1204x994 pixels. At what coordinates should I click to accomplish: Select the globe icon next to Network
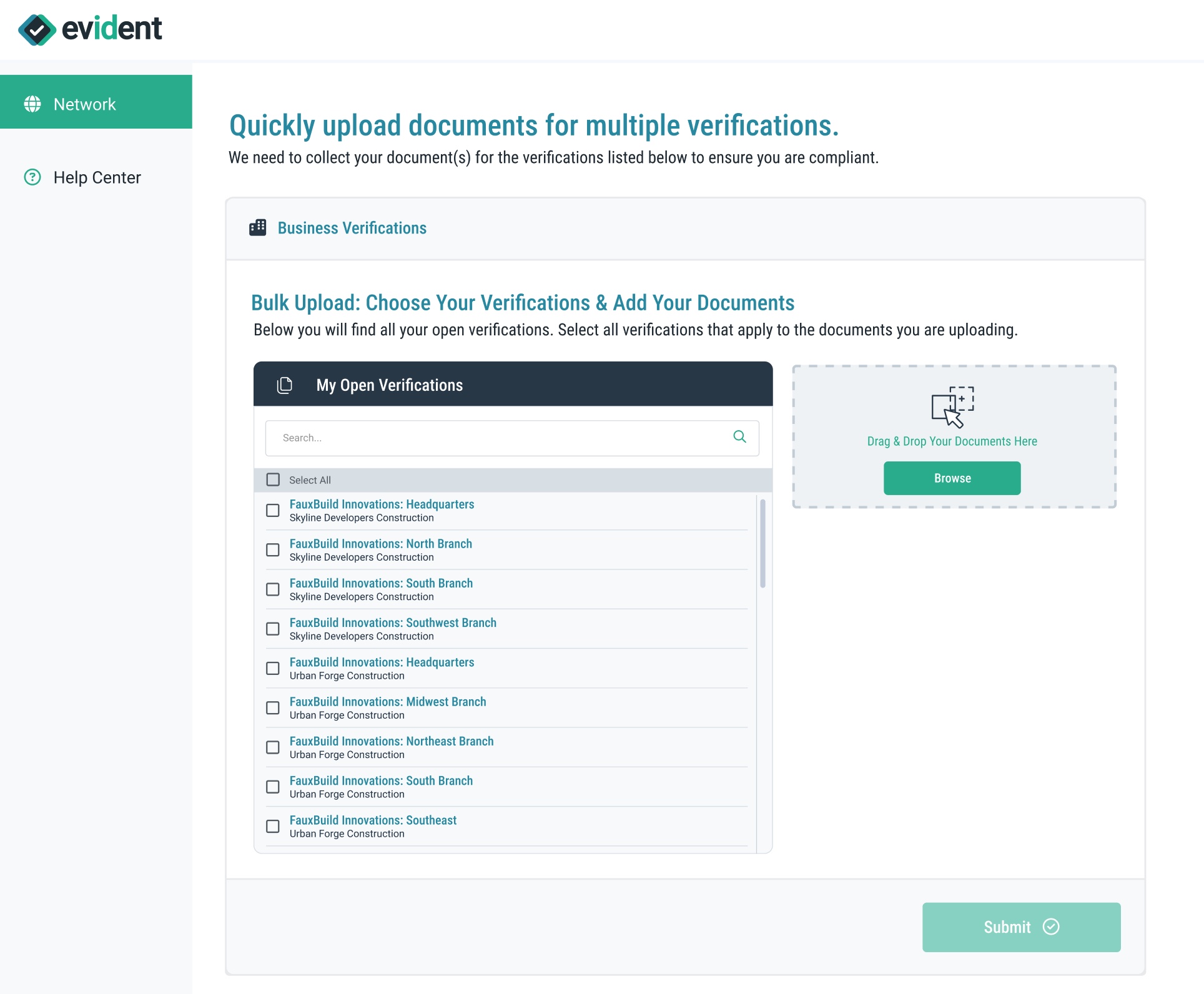tap(32, 104)
